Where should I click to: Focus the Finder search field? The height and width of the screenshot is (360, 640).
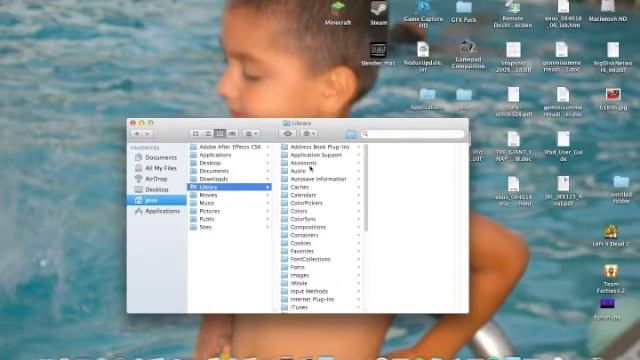pos(412,134)
